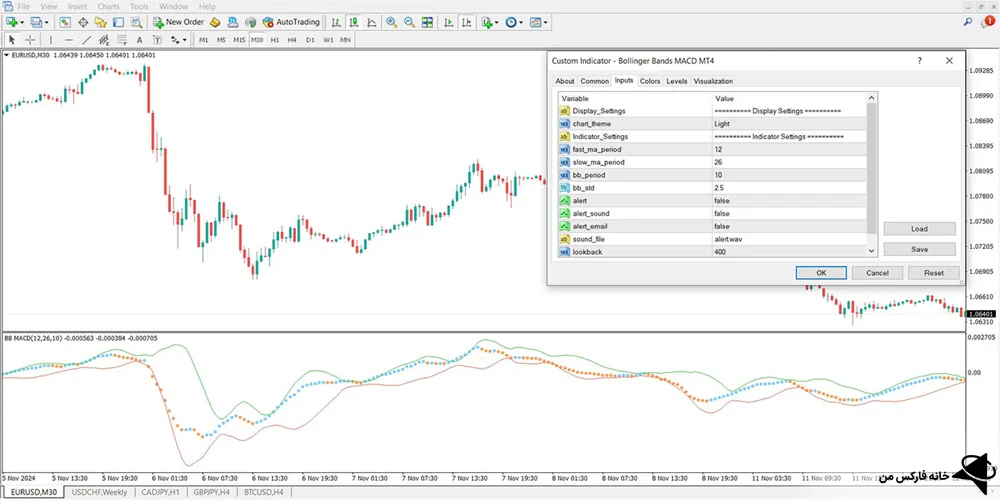Select Candlesticks chart display icon

coord(354,22)
